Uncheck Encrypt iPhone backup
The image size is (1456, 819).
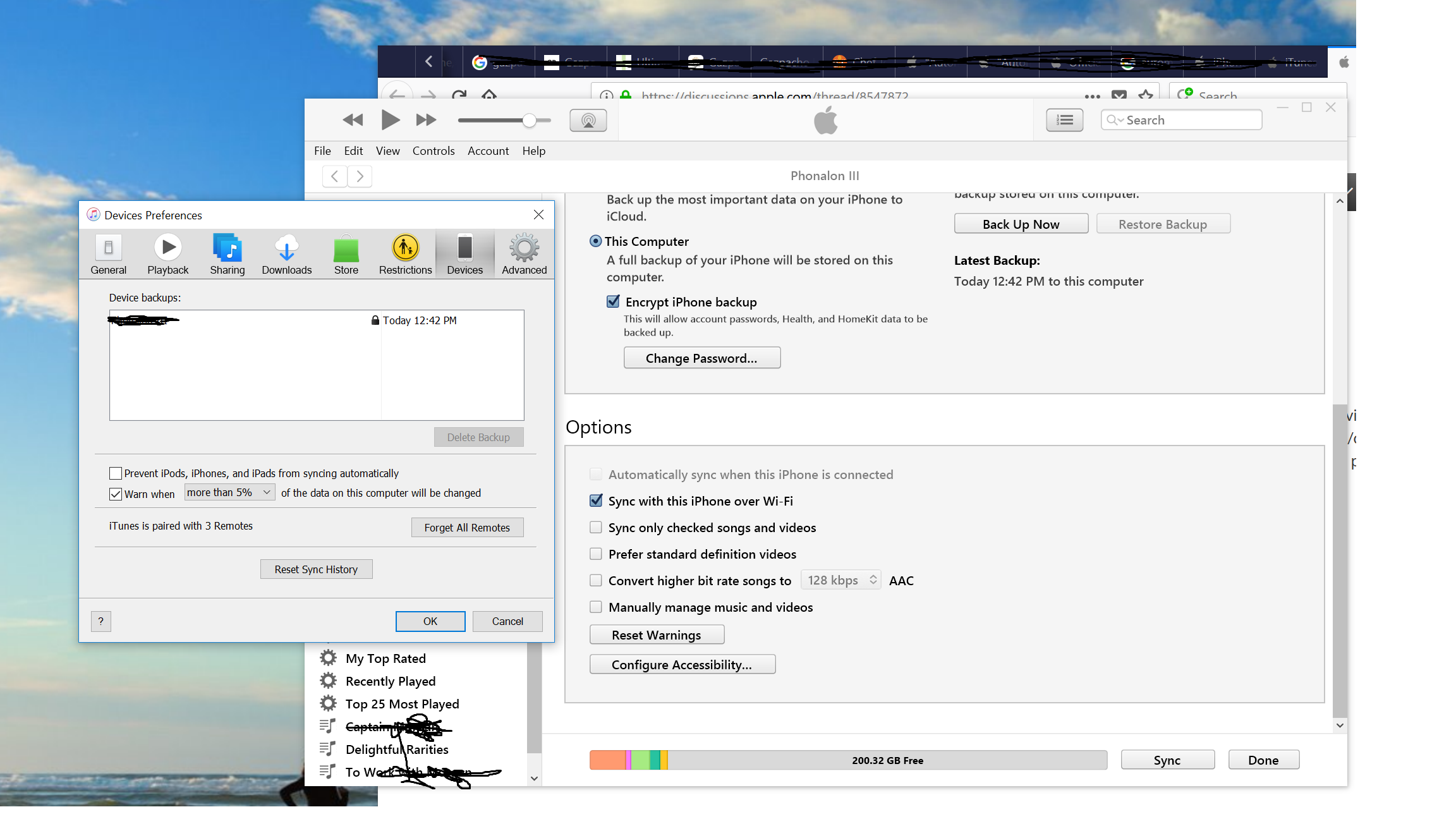(x=612, y=301)
